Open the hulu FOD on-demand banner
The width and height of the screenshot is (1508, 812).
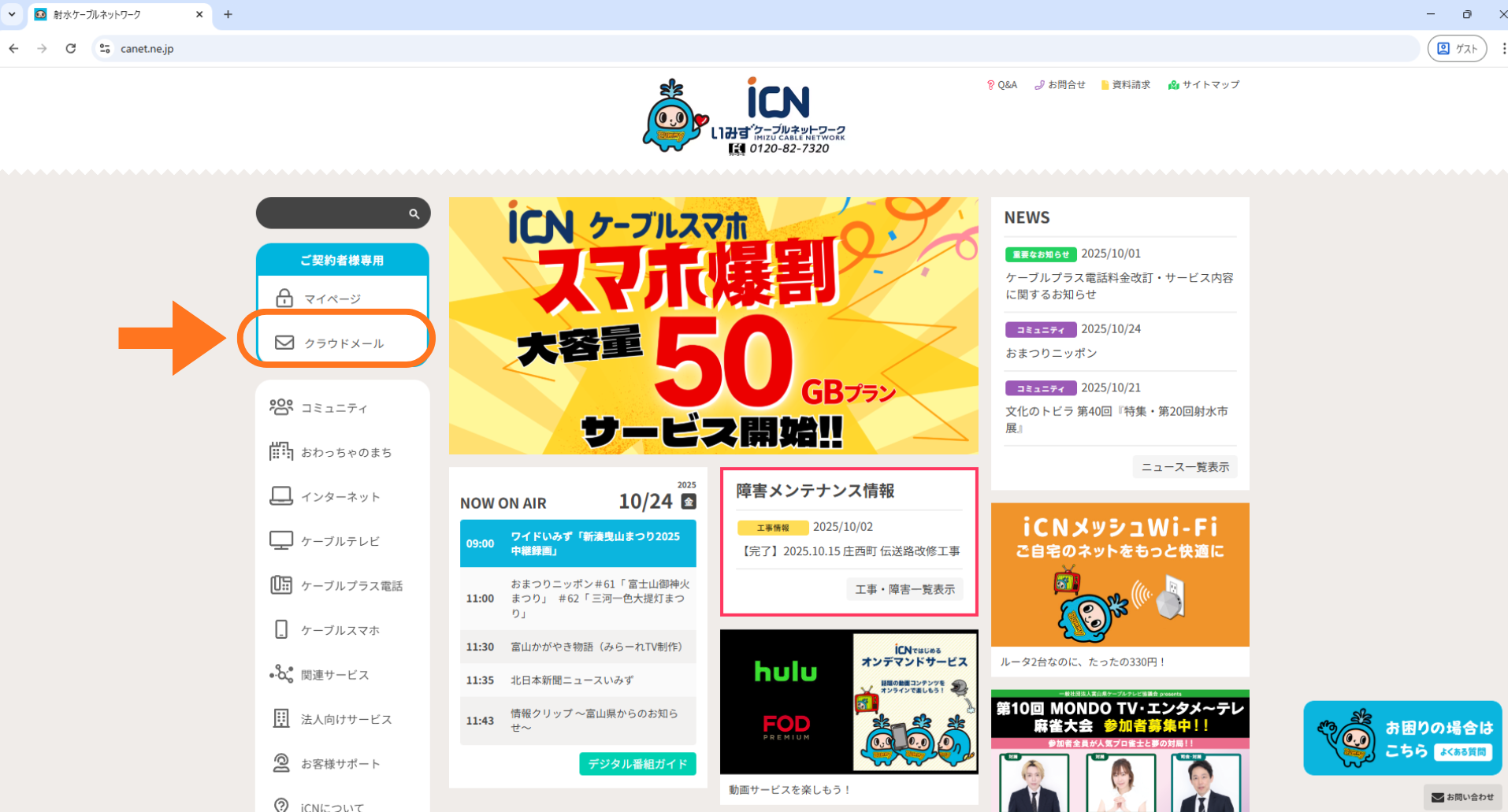point(849,701)
